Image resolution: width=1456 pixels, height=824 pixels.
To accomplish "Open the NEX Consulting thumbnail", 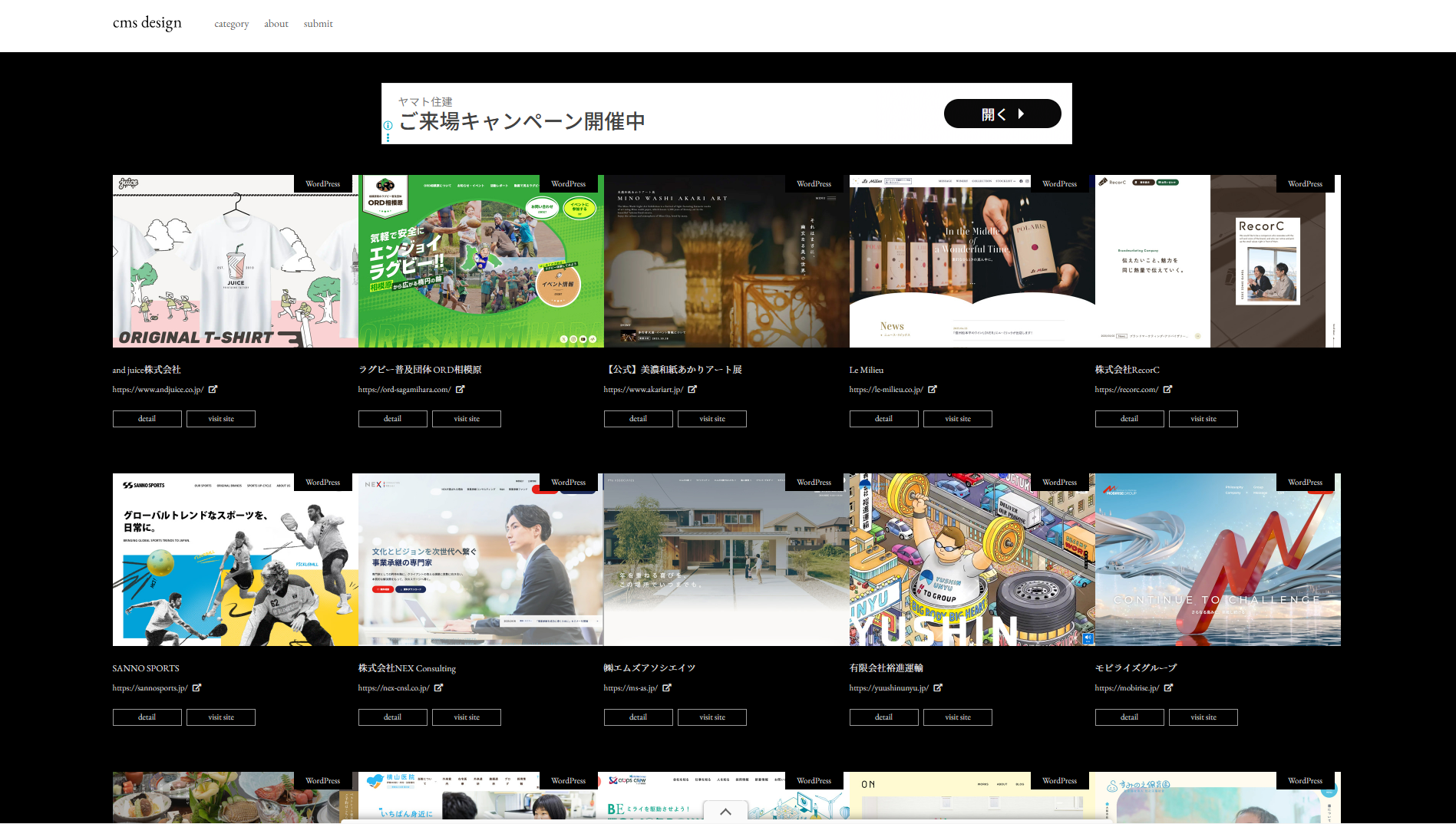I will pyautogui.click(x=481, y=559).
